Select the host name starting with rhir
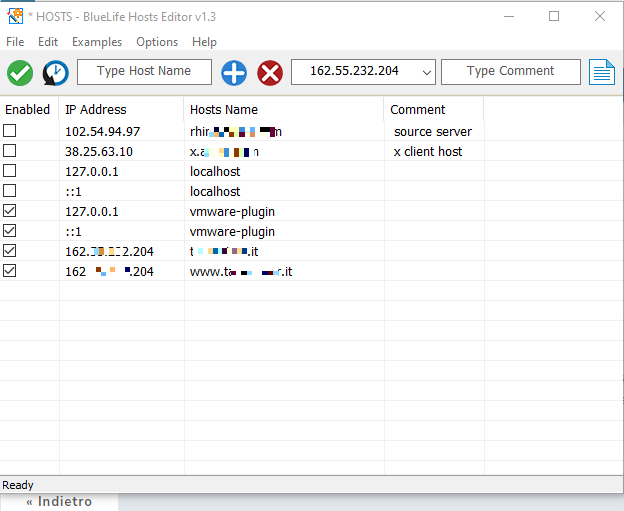Viewport: 624px width, 511px height. click(236, 131)
